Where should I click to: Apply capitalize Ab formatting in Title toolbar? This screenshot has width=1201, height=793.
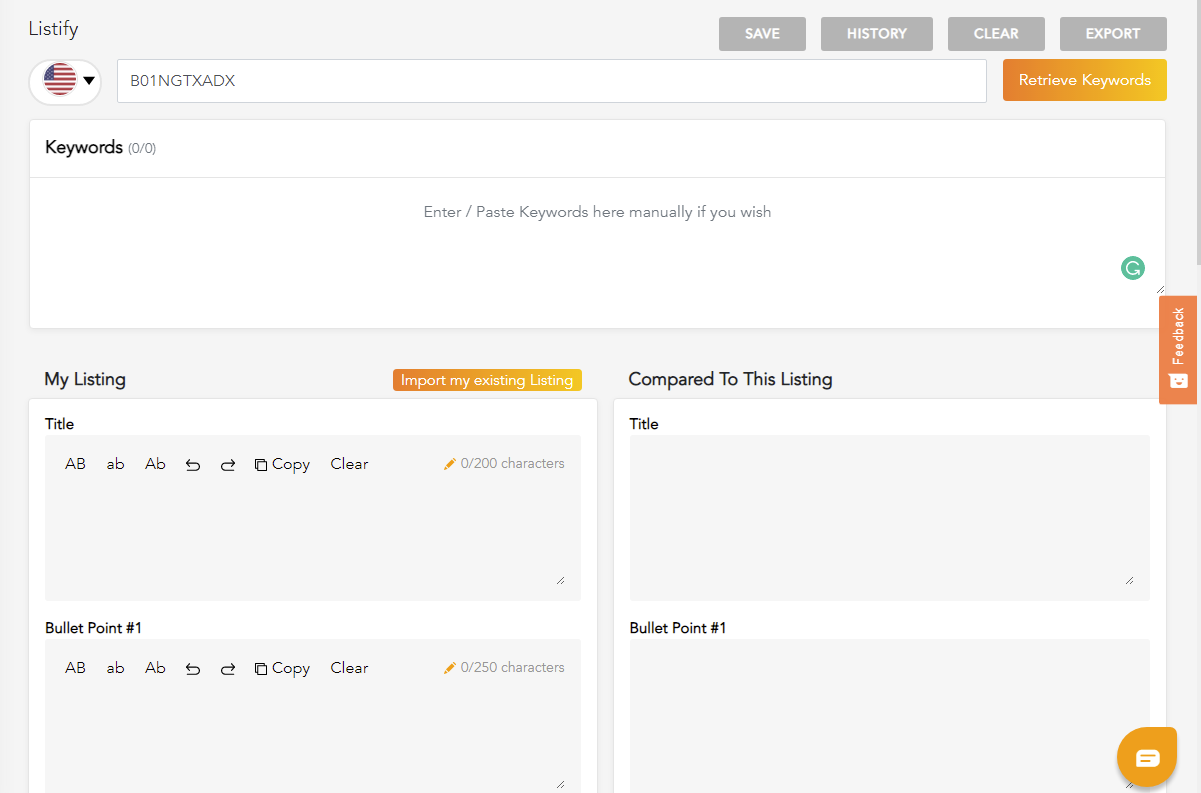[155, 464]
